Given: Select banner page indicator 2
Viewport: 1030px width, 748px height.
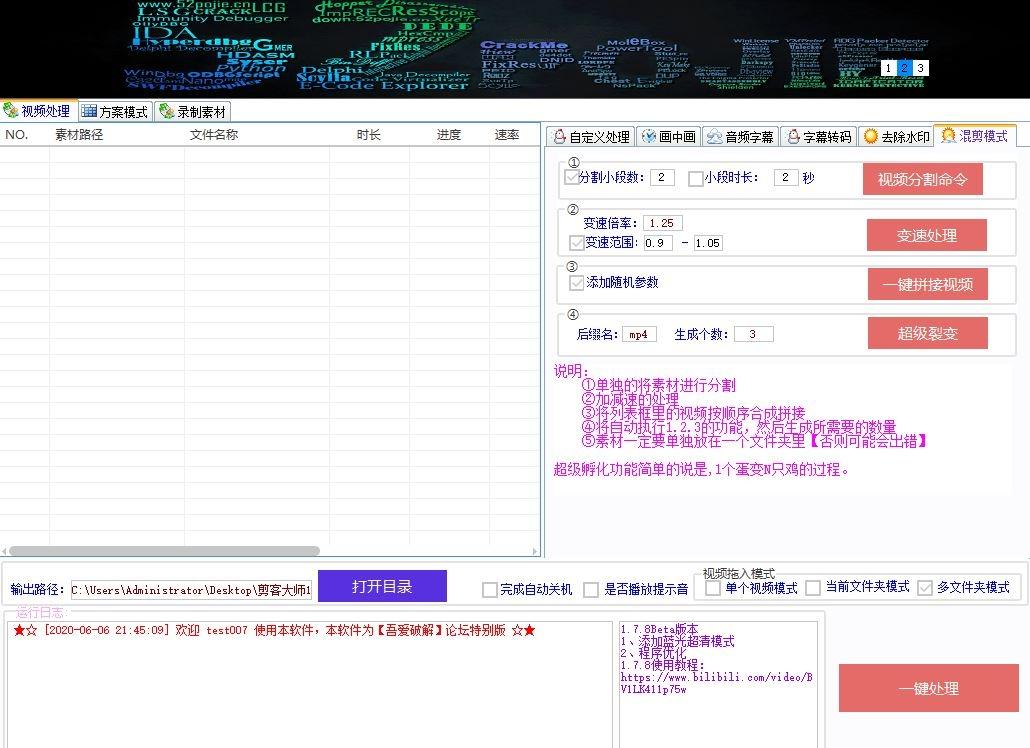Looking at the screenshot, I should [x=905, y=68].
